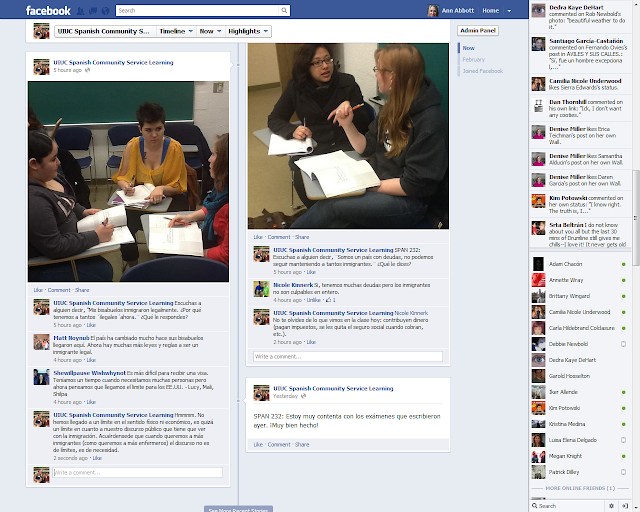Open UIUC Spanish Community page name dropdown

click(x=105, y=31)
